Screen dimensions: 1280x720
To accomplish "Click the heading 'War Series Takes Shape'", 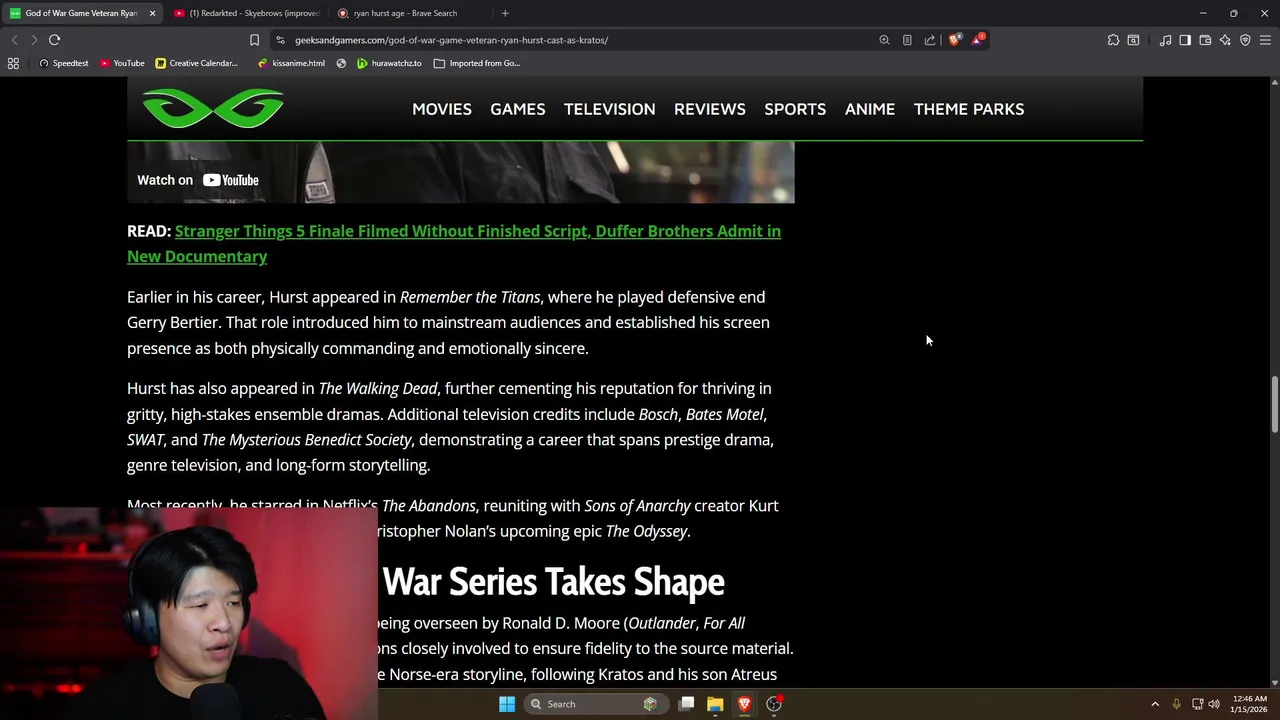I will (x=553, y=582).
